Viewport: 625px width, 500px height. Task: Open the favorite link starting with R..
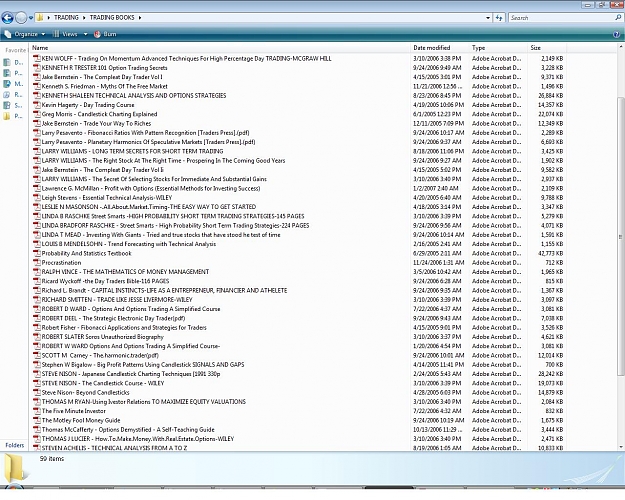point(13,94)
